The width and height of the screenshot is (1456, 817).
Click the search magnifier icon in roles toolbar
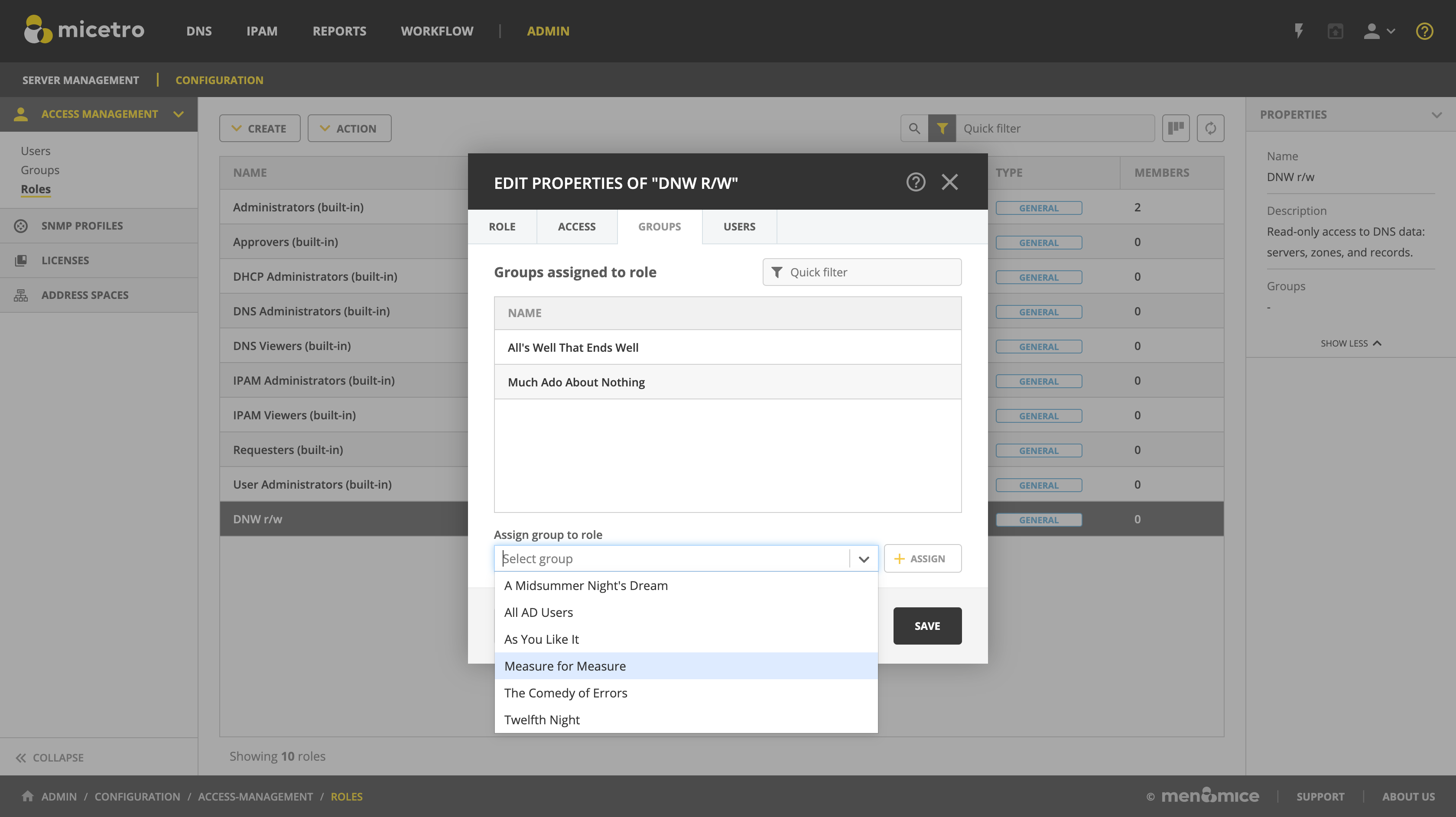point(914,128)
